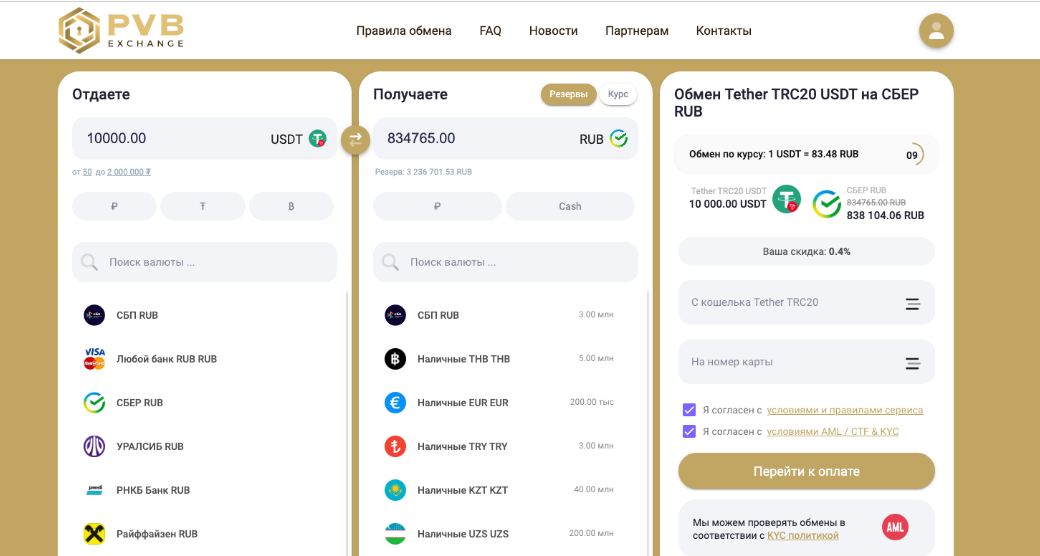Click the PVB Exchange logo
Image resolution: width=1040 pixels, height=556 pixels.
click(121, 30)
